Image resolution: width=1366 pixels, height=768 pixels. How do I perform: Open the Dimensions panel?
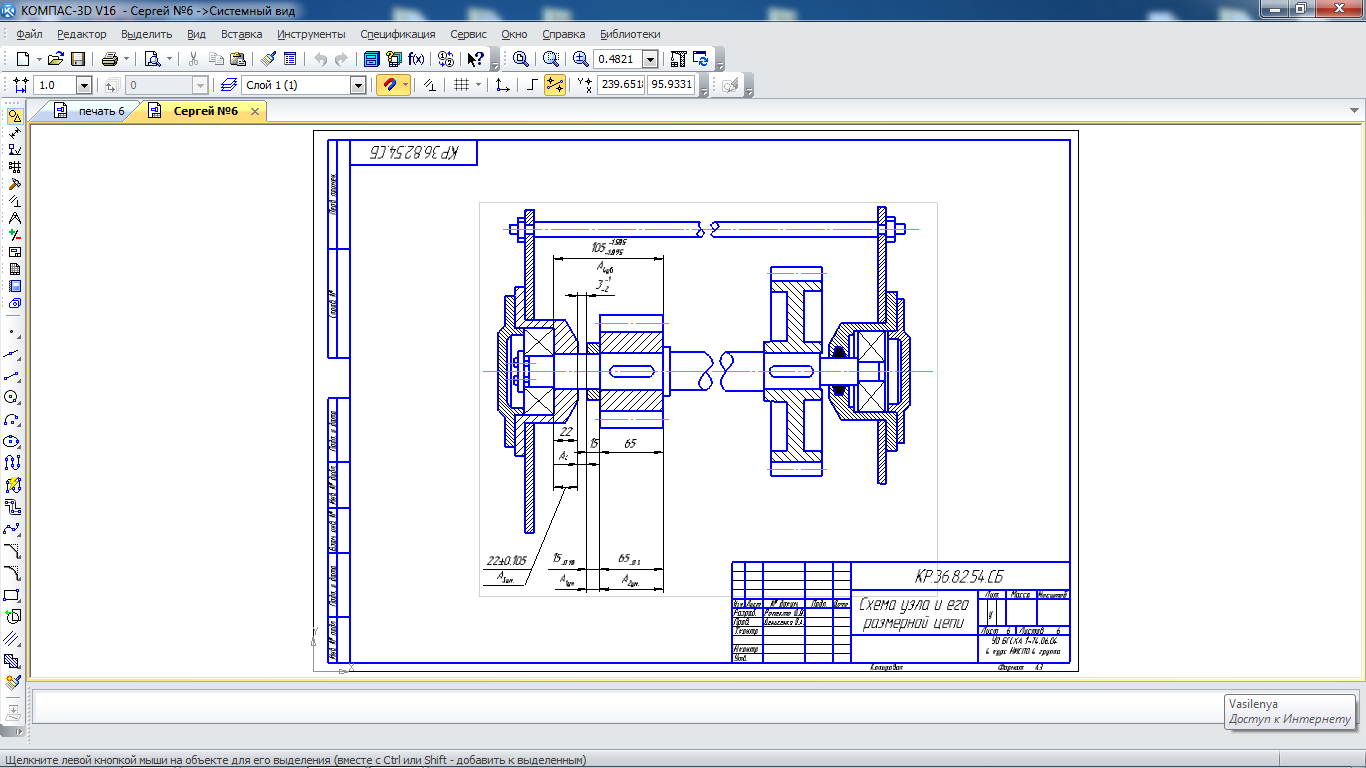click(x=14, y=132)
